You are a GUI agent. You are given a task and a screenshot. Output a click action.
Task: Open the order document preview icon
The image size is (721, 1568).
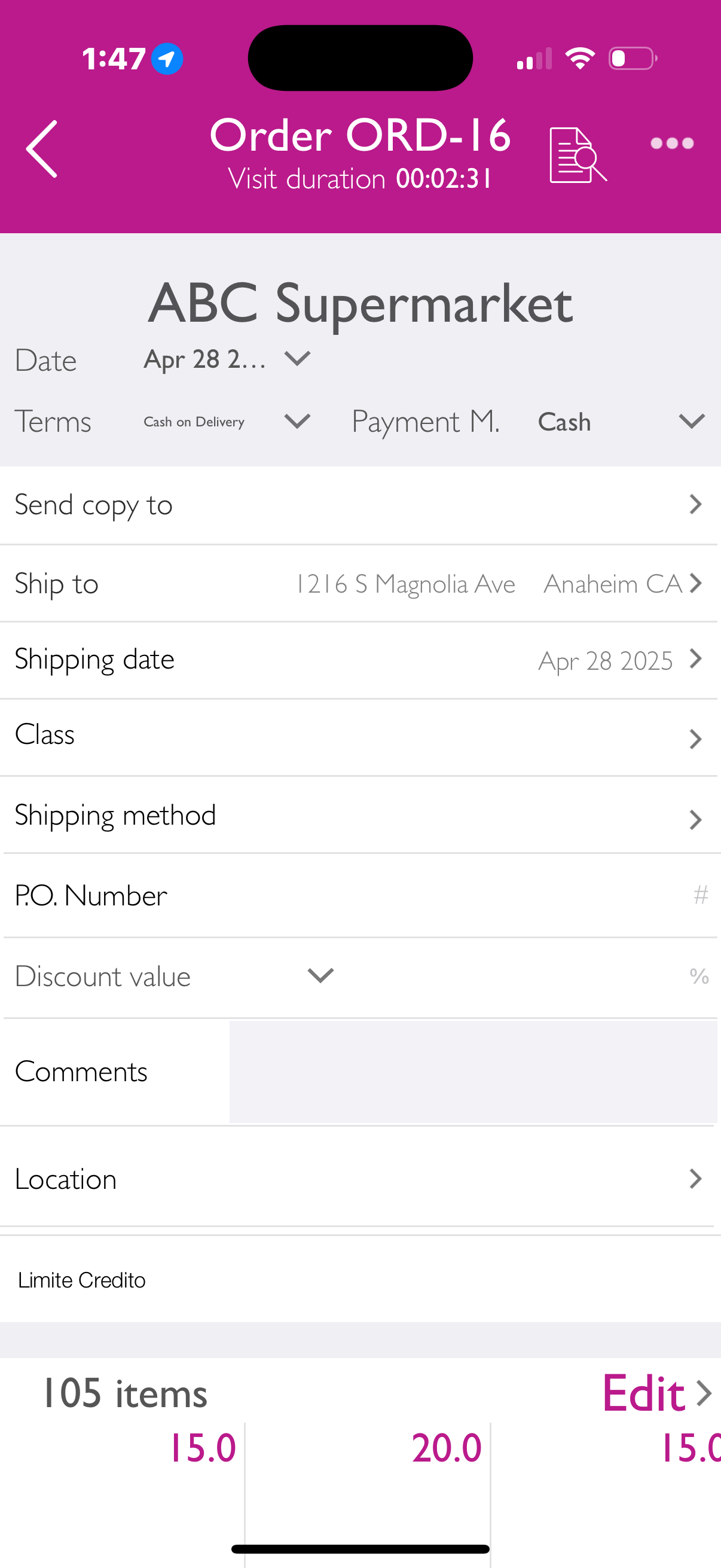578,155
